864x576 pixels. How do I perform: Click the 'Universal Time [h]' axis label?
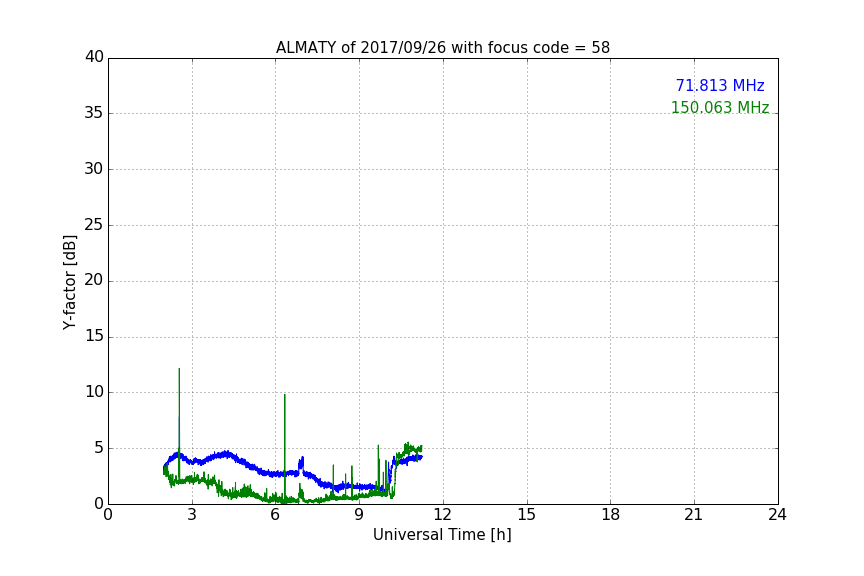pos(442,535)
